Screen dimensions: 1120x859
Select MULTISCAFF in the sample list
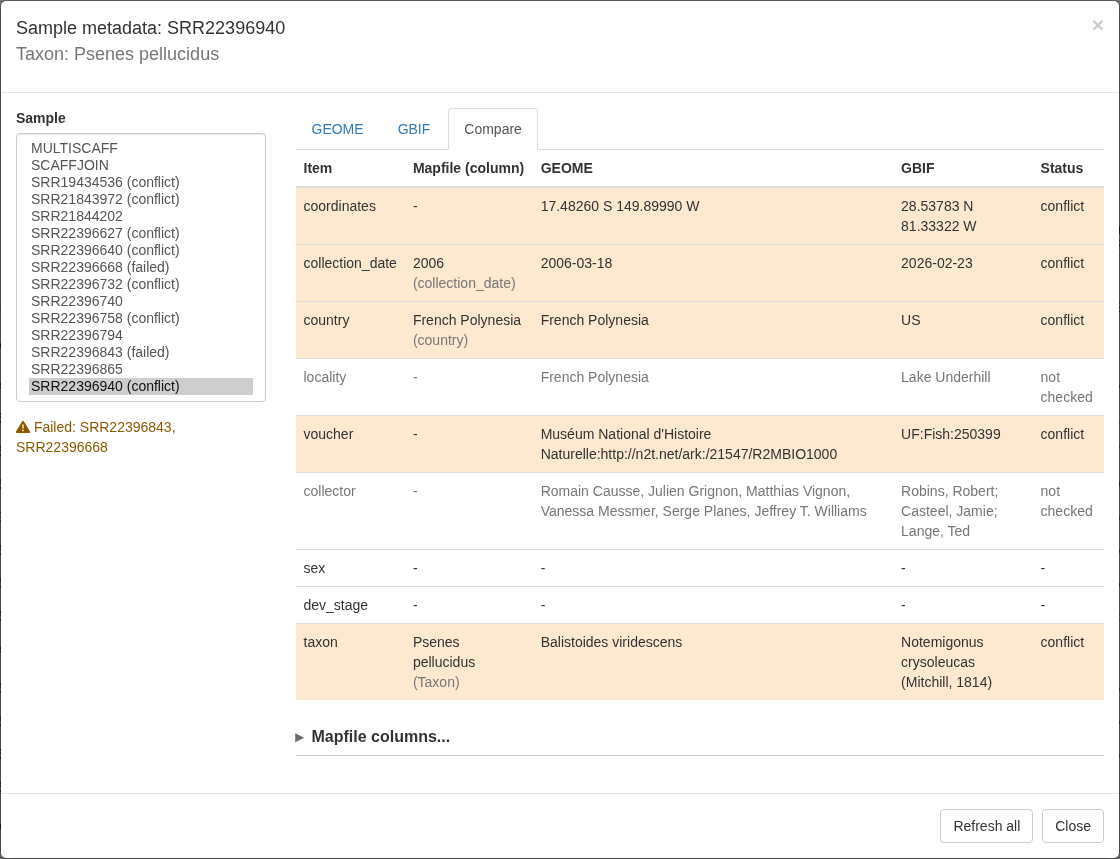click(141, 148)
